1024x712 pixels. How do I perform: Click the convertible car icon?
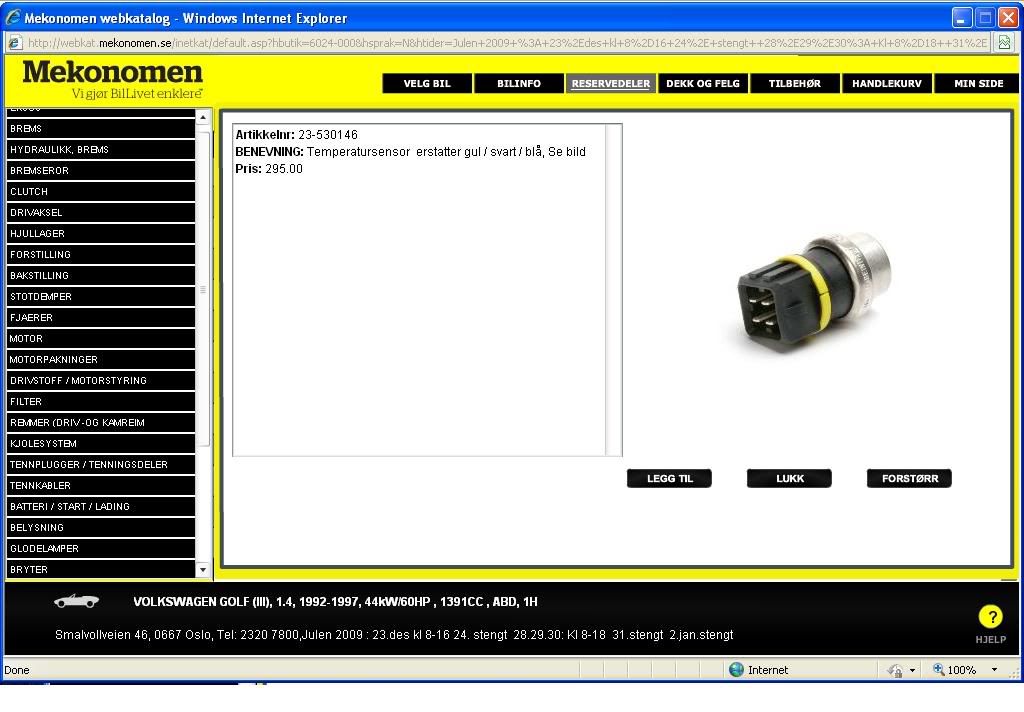76,601
